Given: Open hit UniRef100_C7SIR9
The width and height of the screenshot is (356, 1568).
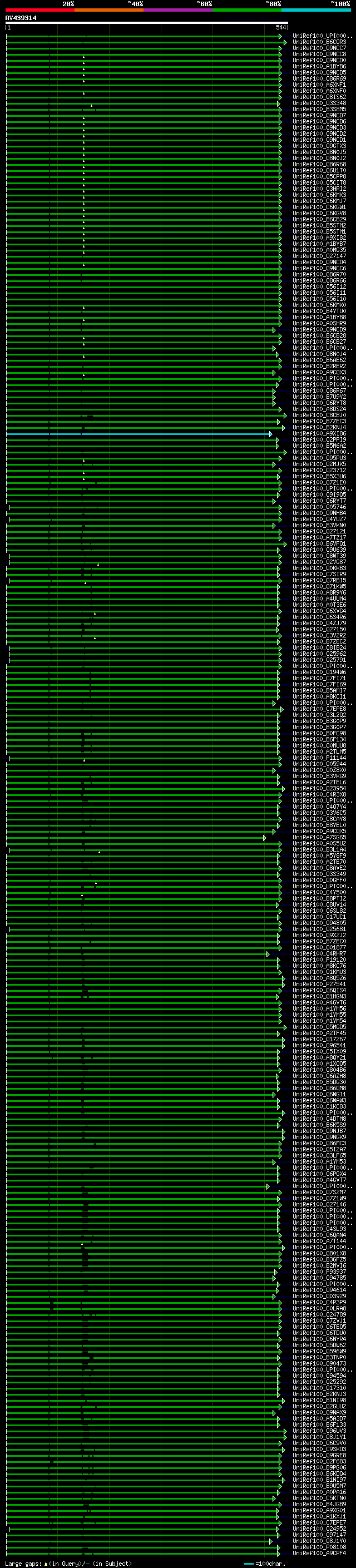Looking at the screenshot, I should (x=319, y=575).
